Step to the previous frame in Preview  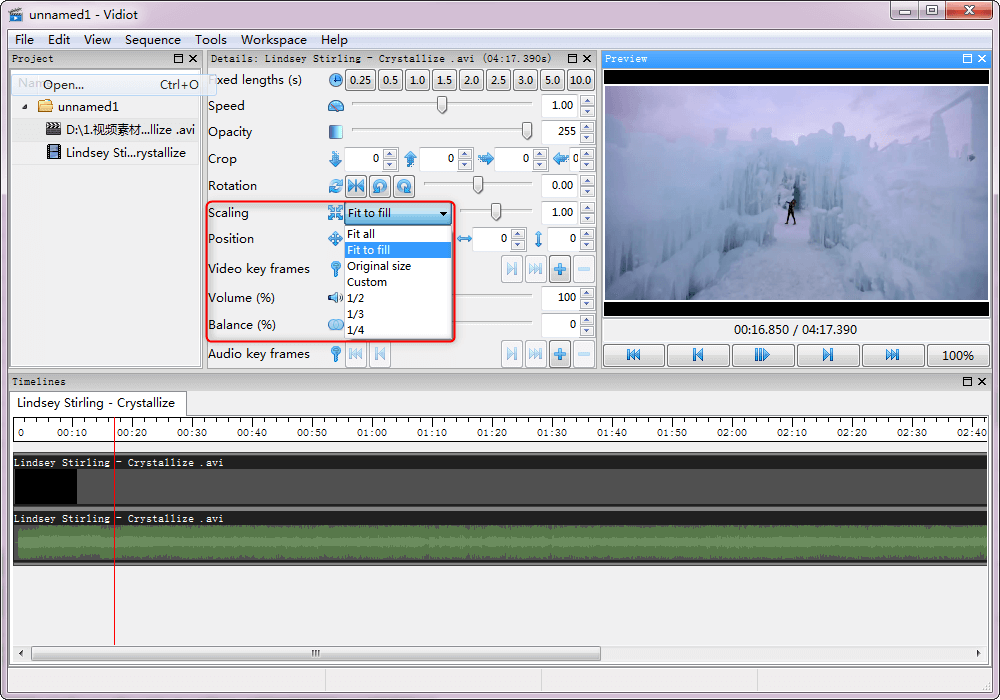pyautogui.click(x=698, y=355)
